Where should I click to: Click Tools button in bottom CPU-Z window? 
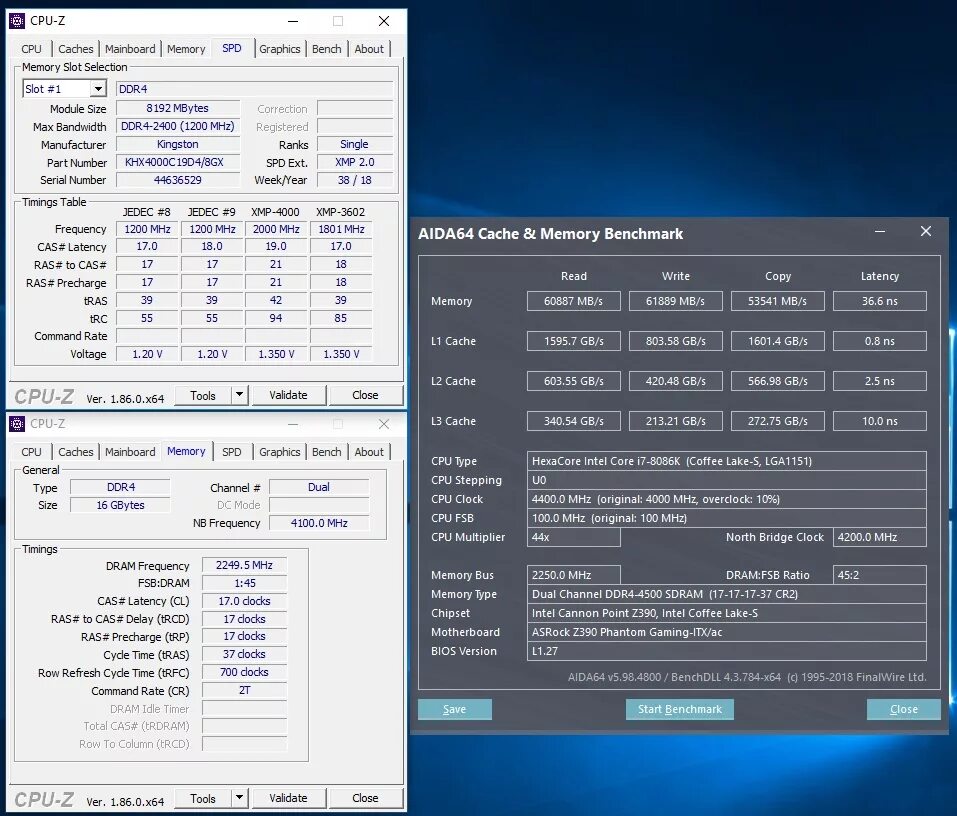click(203, 798)
